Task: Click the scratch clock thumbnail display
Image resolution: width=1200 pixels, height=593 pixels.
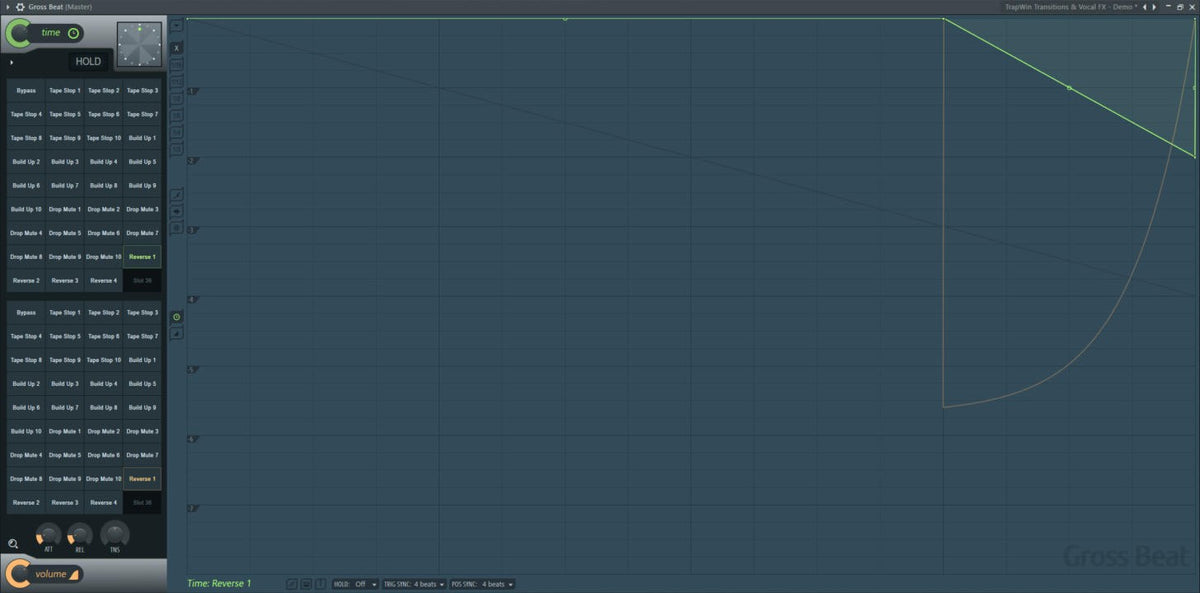Action: [x=139, y=44]
